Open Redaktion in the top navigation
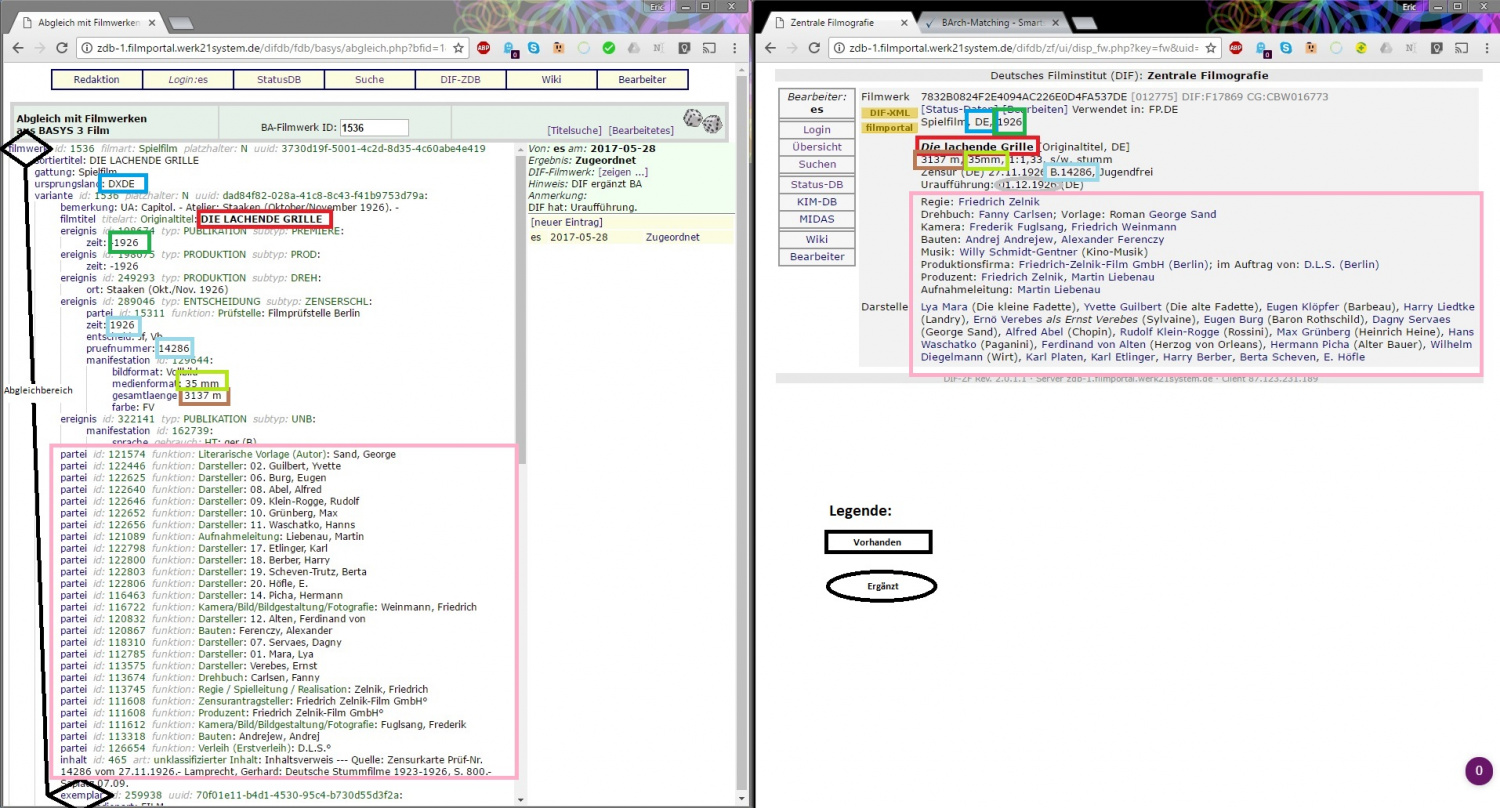The height and width of the screenshot is (808, 1500). (96, 80)
